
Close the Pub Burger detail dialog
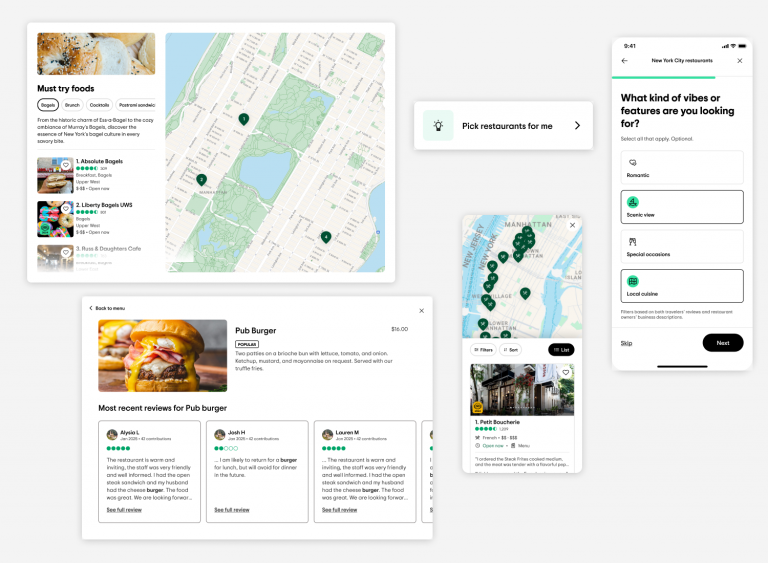[422, 311]
